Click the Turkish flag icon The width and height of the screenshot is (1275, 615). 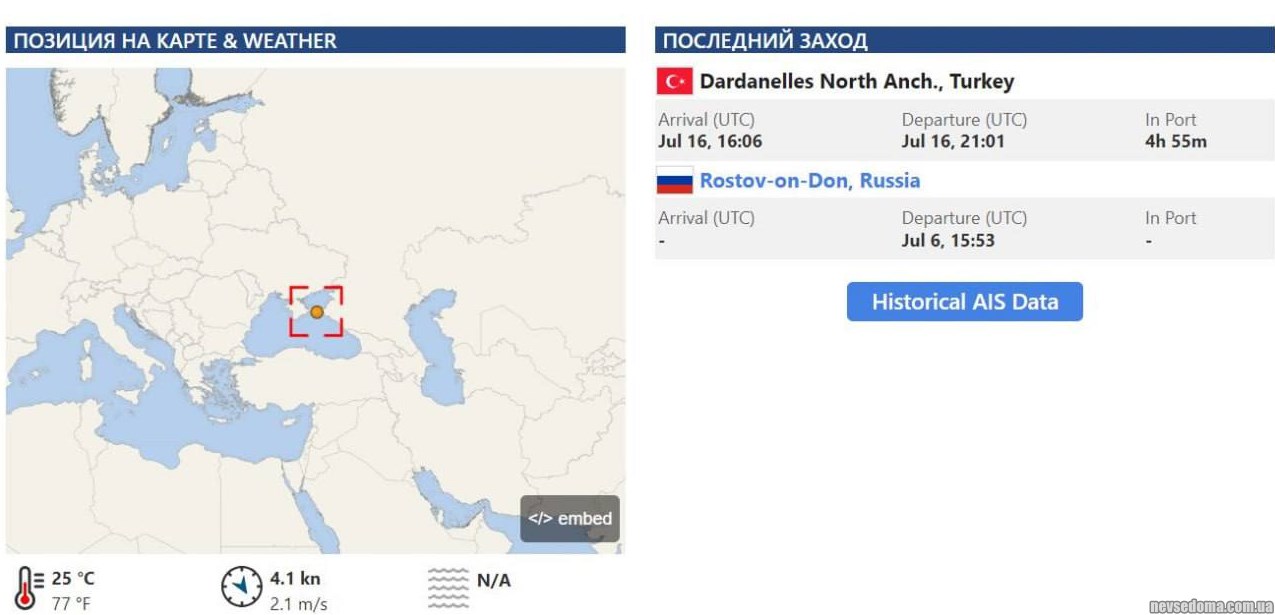pyautogui.click(x=675, y=81)
